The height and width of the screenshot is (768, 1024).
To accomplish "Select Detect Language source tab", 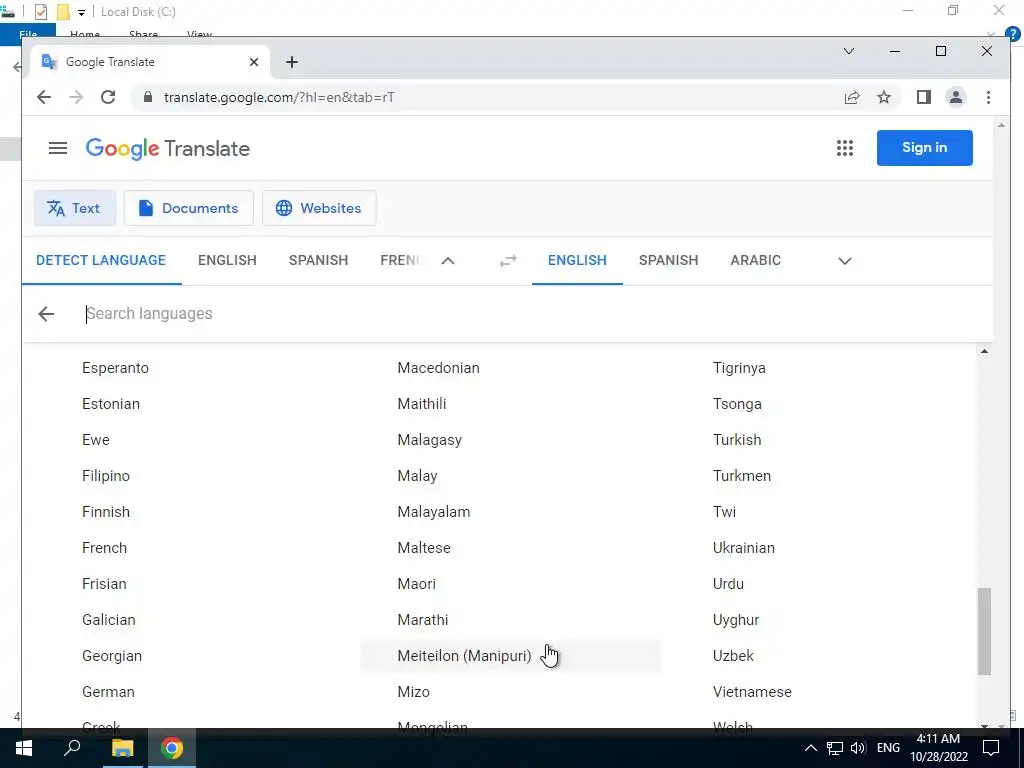I will pyautogui.click(x=101, y=260).
